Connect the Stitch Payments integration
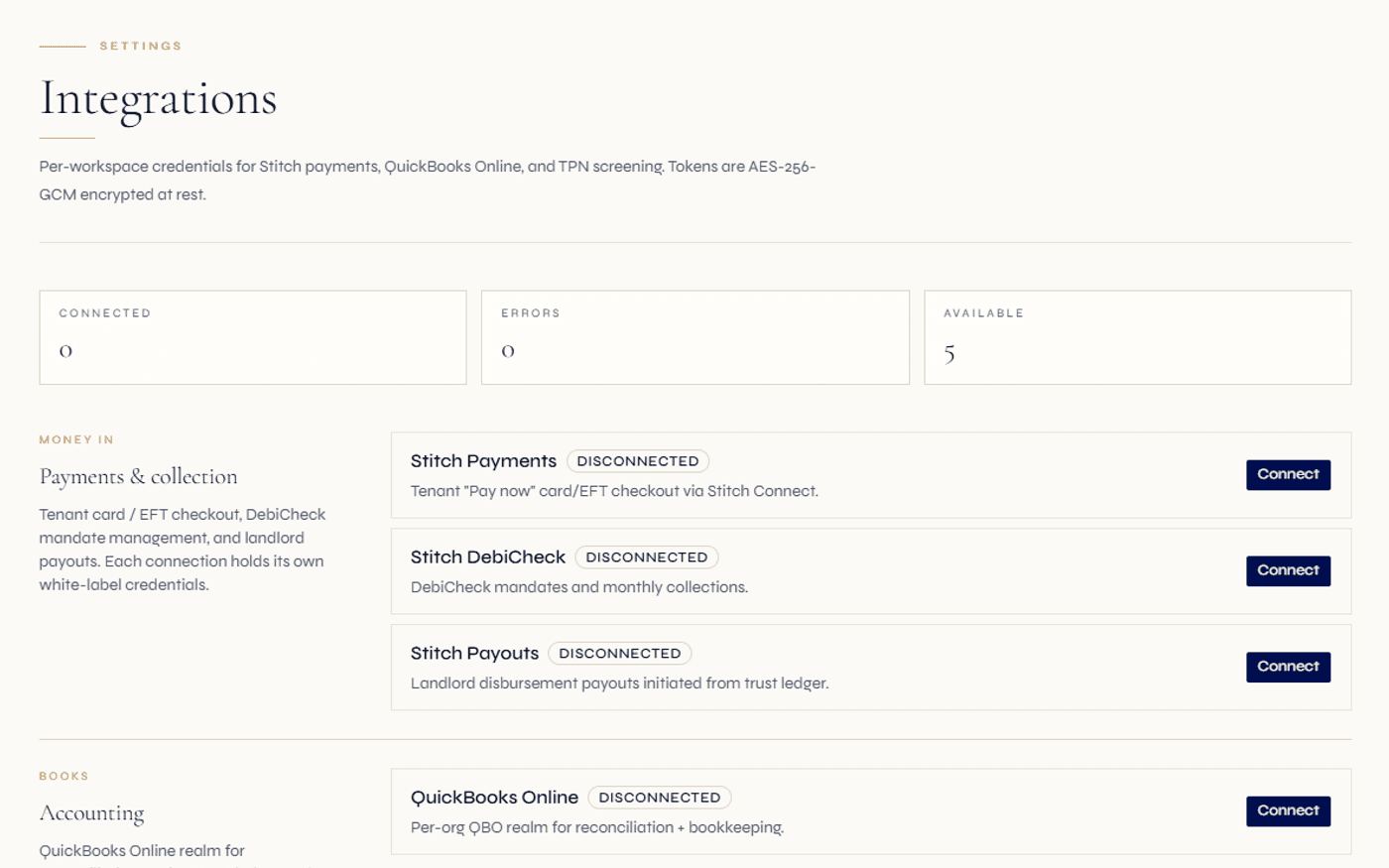 tap(1288, 474)
